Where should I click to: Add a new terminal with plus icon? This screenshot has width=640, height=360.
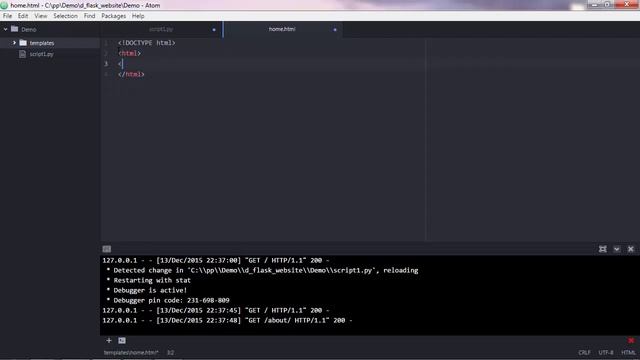point(109,340)
